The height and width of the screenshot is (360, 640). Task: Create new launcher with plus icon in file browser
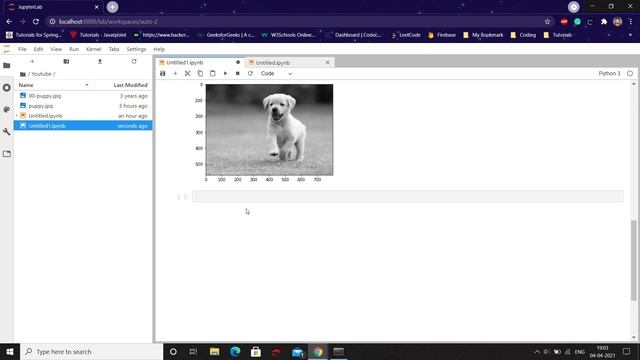(x=32, y=61)
